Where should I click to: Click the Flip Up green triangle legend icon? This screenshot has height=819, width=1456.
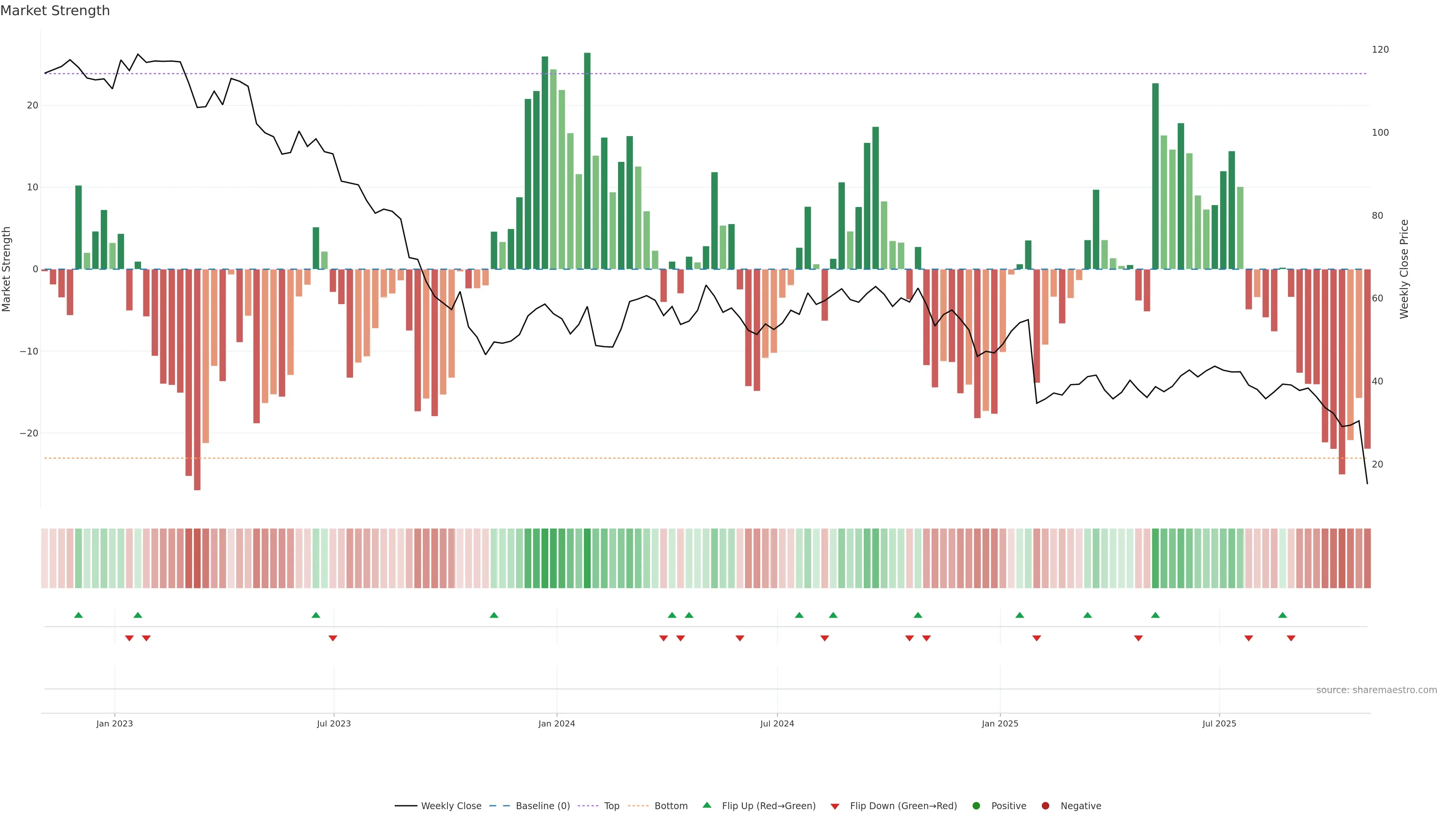click(706, 805)
